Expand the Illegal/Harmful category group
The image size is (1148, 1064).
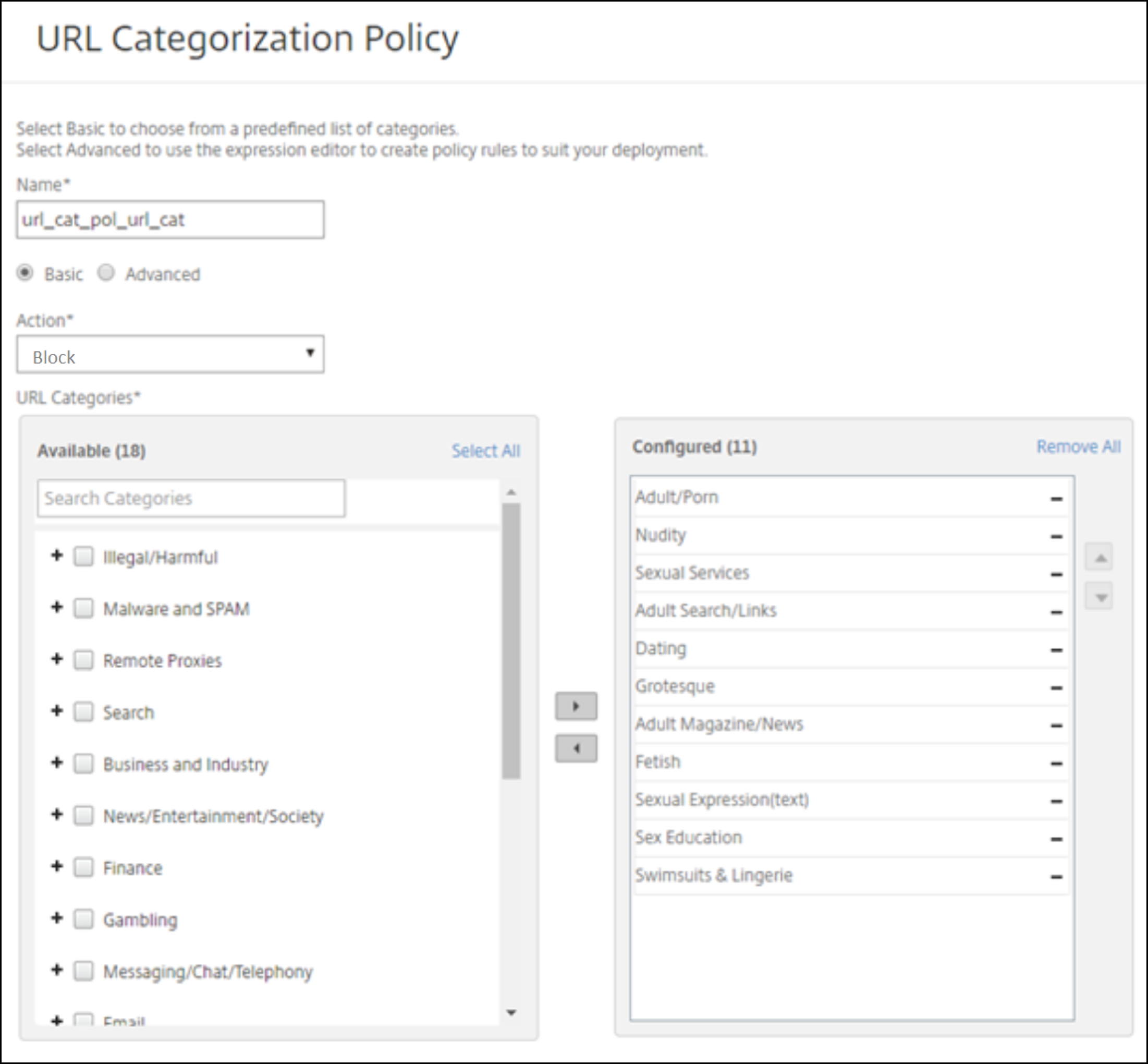click(56, 555)
